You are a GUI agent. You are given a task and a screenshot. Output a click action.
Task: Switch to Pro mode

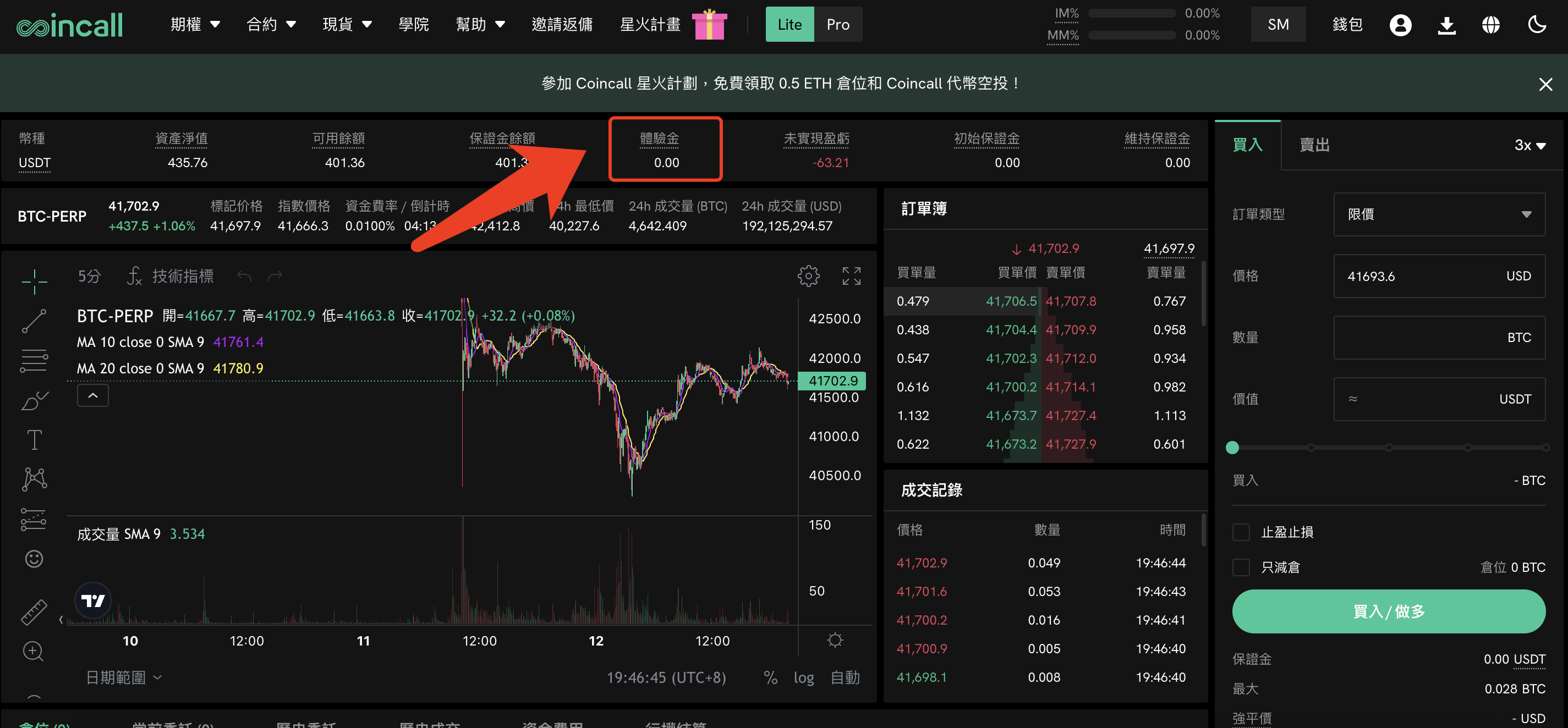[837, 24]
